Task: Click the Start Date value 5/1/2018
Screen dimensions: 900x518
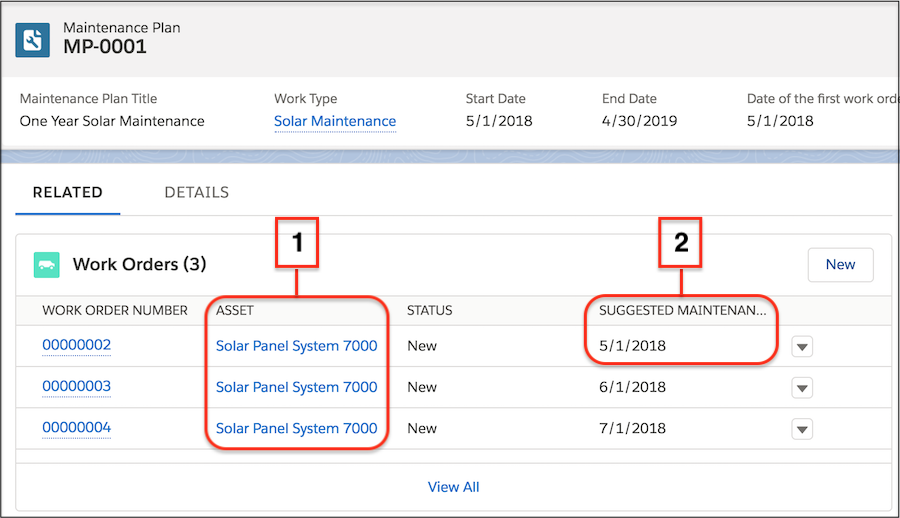Action: [499, 121]
